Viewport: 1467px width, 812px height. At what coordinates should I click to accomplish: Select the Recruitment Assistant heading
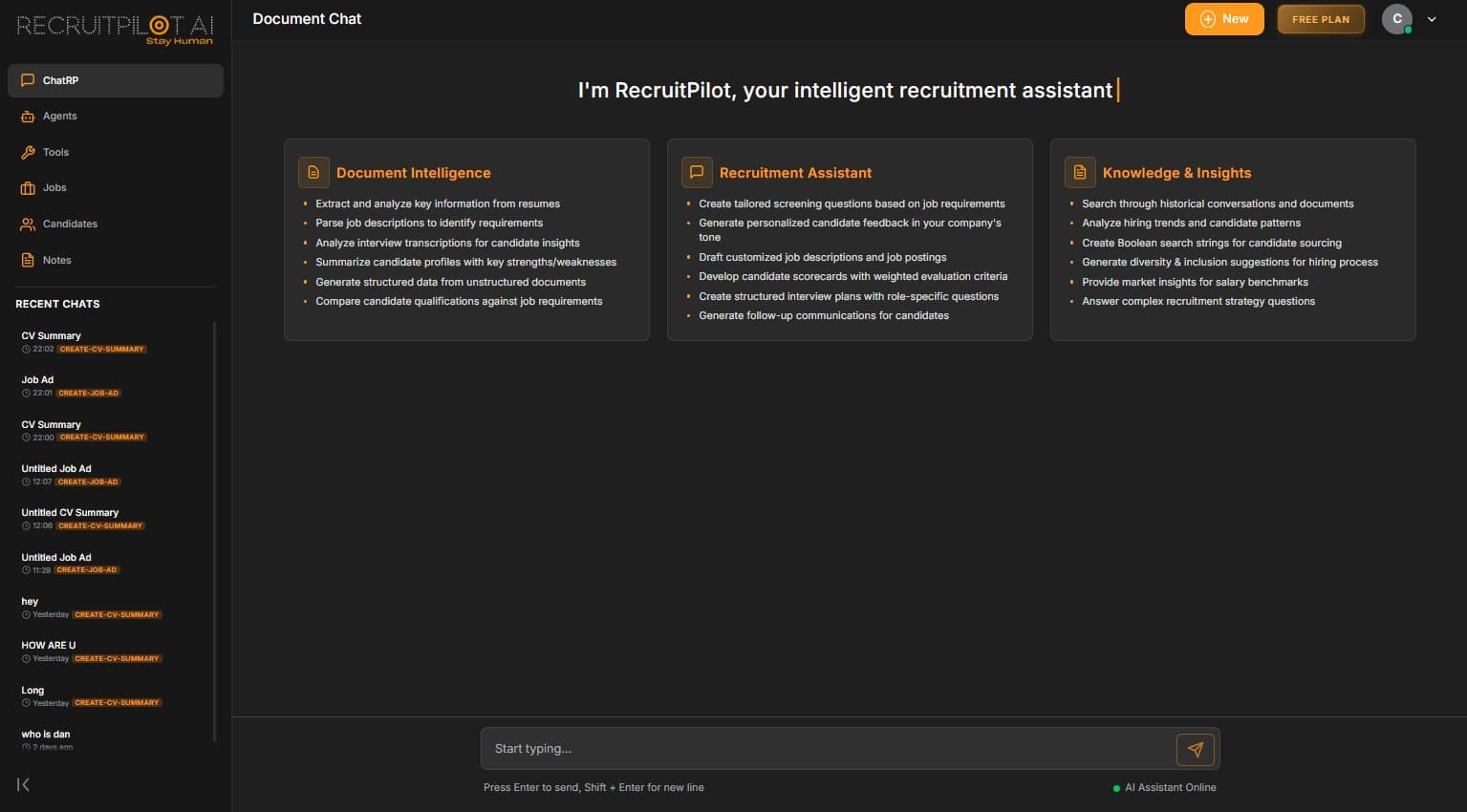click(x=796, y=173)
